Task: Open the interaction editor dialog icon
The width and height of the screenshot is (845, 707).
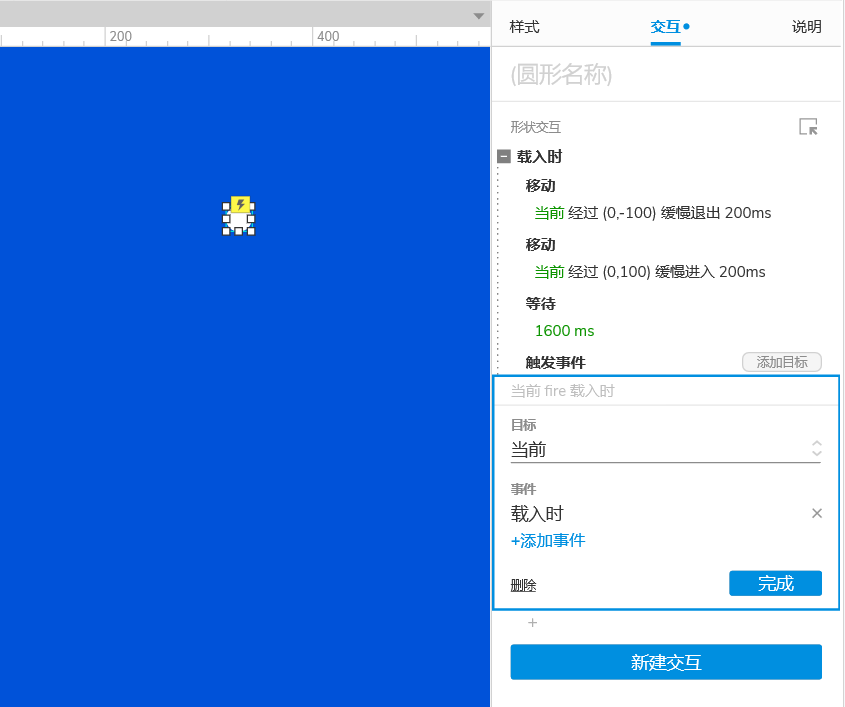Action: click(x=808, y=127)
